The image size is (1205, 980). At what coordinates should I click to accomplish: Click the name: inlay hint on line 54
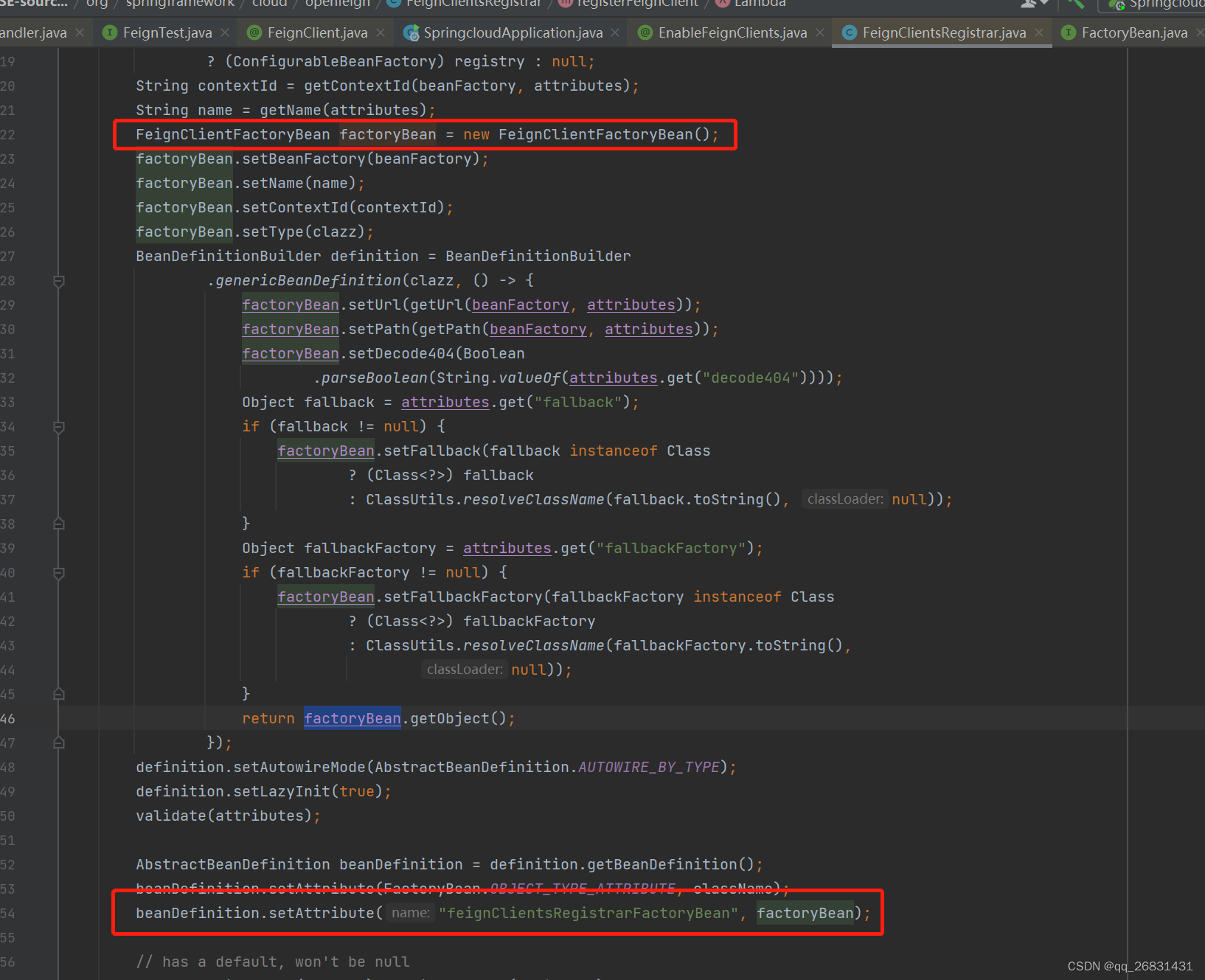(x=411, y=914)
